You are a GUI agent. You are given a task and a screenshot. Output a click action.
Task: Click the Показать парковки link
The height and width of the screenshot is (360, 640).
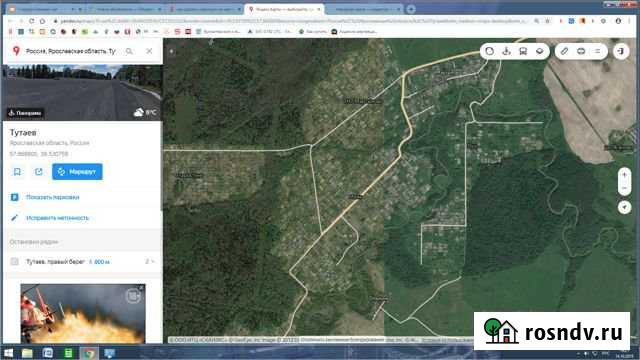point(53,197)
